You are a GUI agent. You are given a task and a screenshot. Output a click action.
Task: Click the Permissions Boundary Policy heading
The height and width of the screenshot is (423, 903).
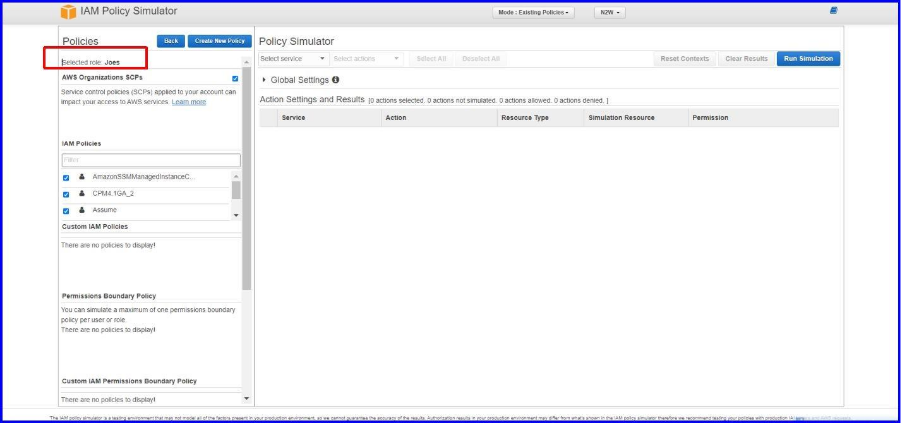point(109,296)
